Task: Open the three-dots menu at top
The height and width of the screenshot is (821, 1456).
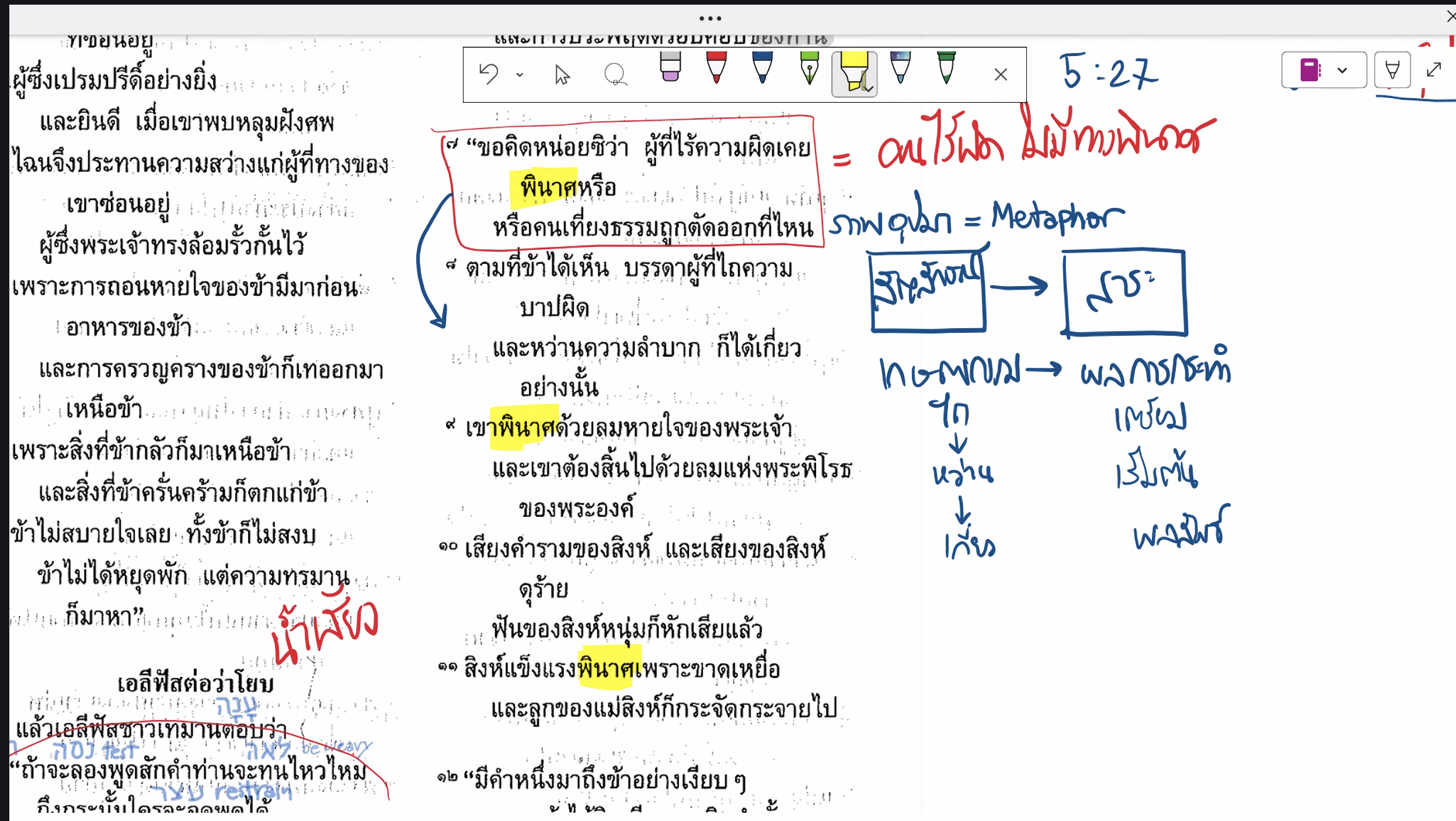Action: (x=710, y=19)
